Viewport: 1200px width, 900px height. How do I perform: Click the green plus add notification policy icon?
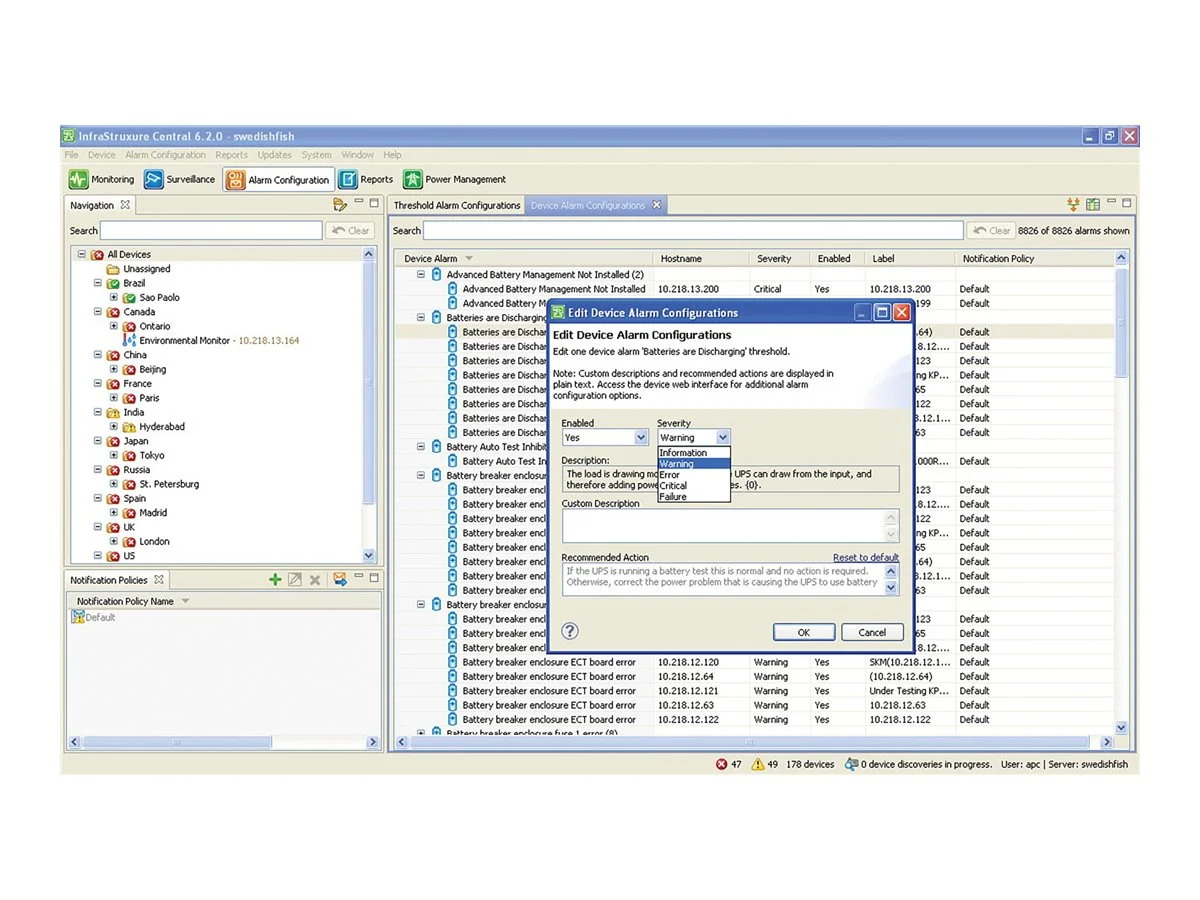click(x=275, y=580)
